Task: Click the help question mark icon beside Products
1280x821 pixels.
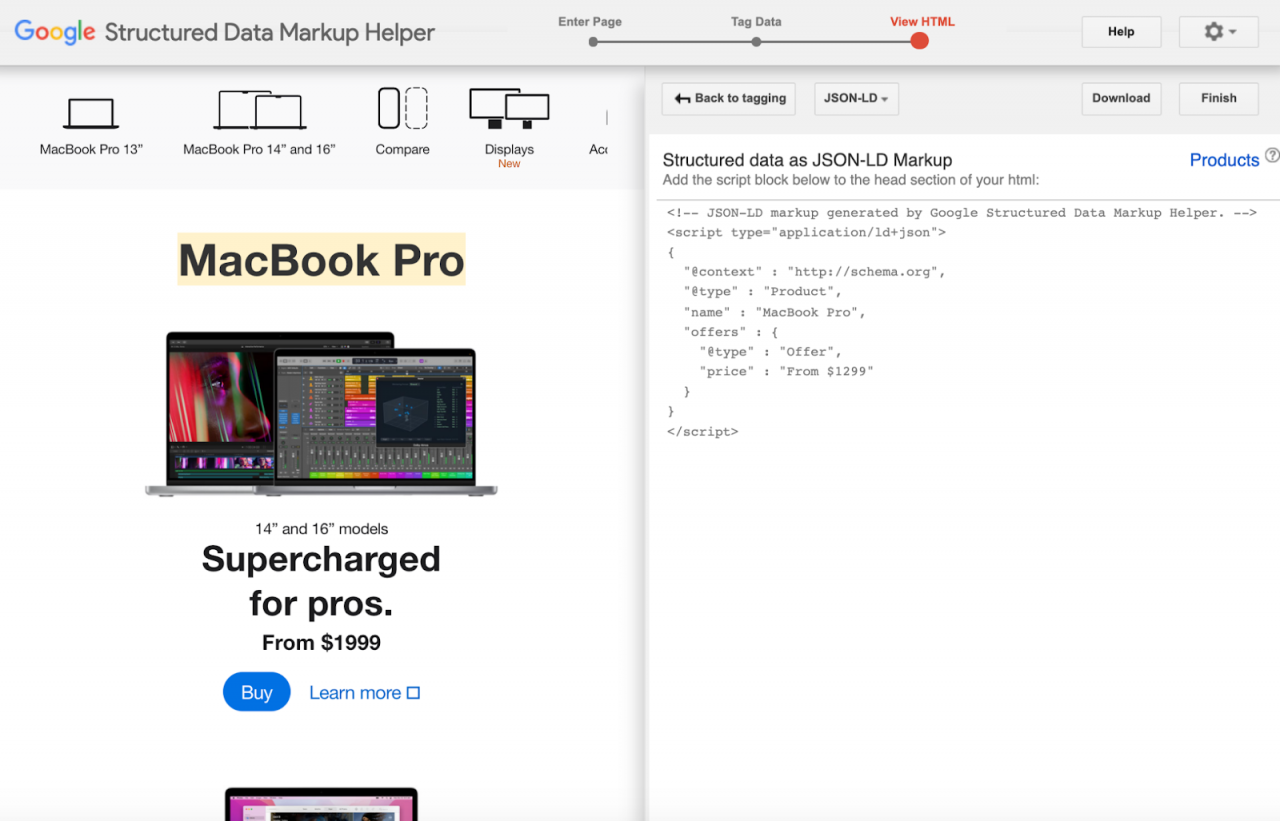Action: point(1272,155)
